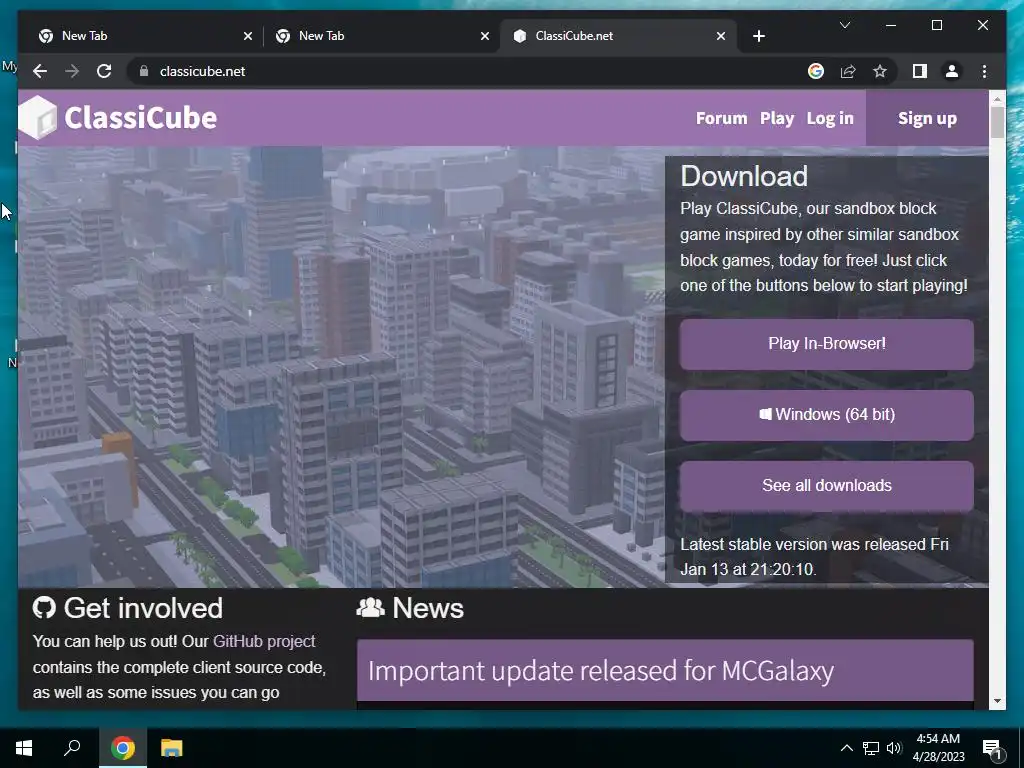Switch to the second New Tab

(x=381, y=36)
